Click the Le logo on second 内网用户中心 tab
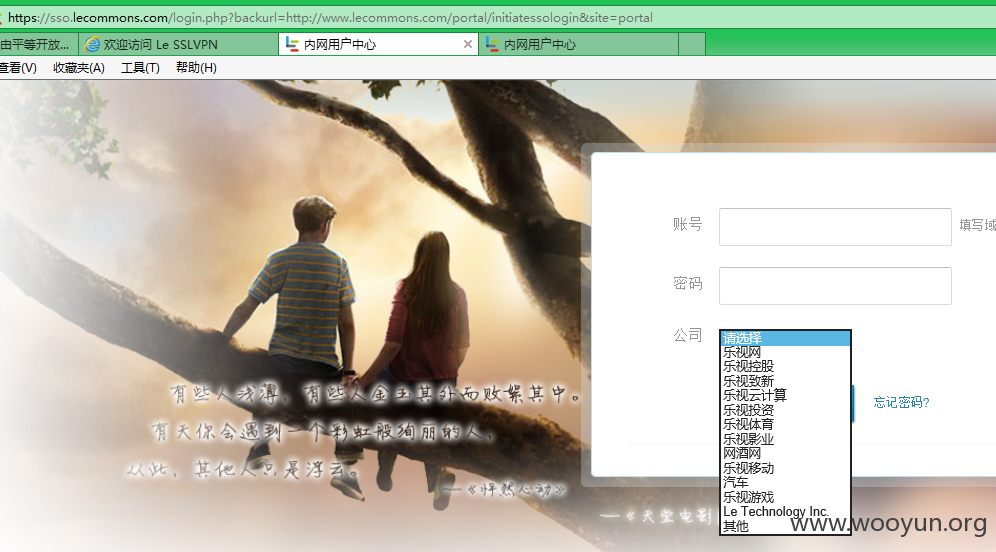Image resolution: width=996 pixels, height=552 pixels. (x=492, y=44)
